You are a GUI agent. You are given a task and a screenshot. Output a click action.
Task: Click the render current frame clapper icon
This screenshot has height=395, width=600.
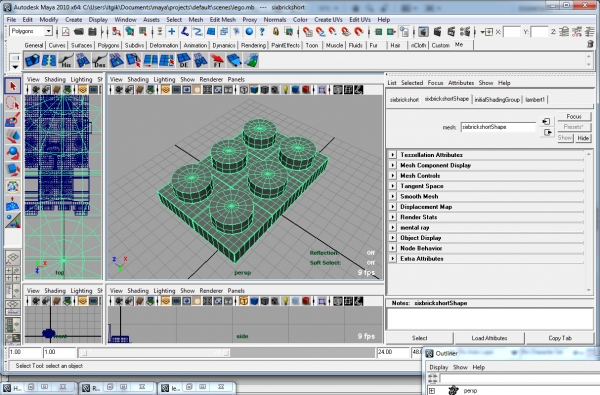coord(437,32)
